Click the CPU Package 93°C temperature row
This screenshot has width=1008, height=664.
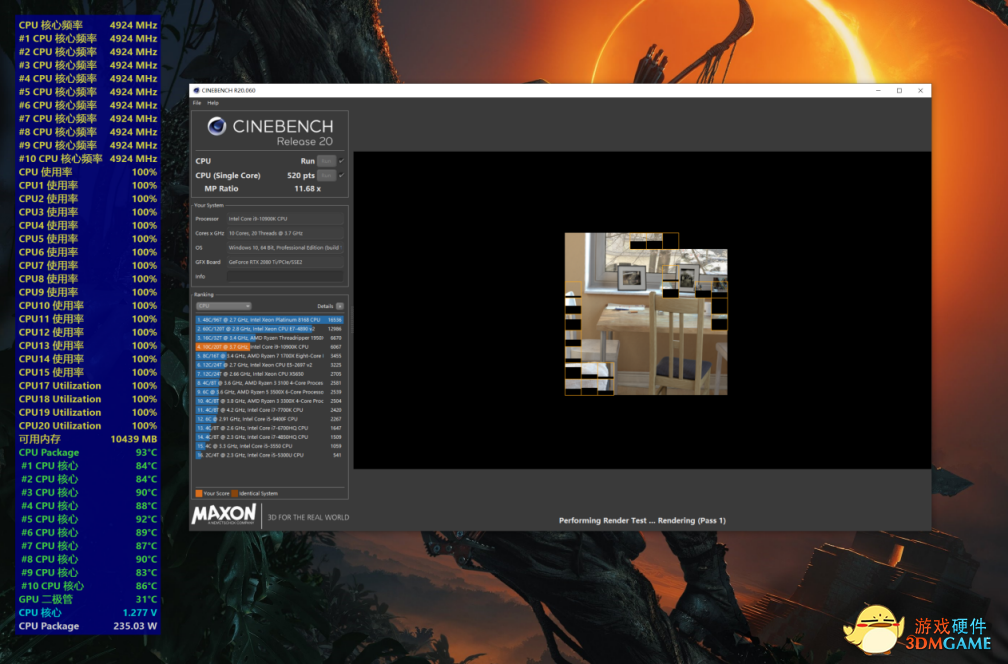[88, 453]
